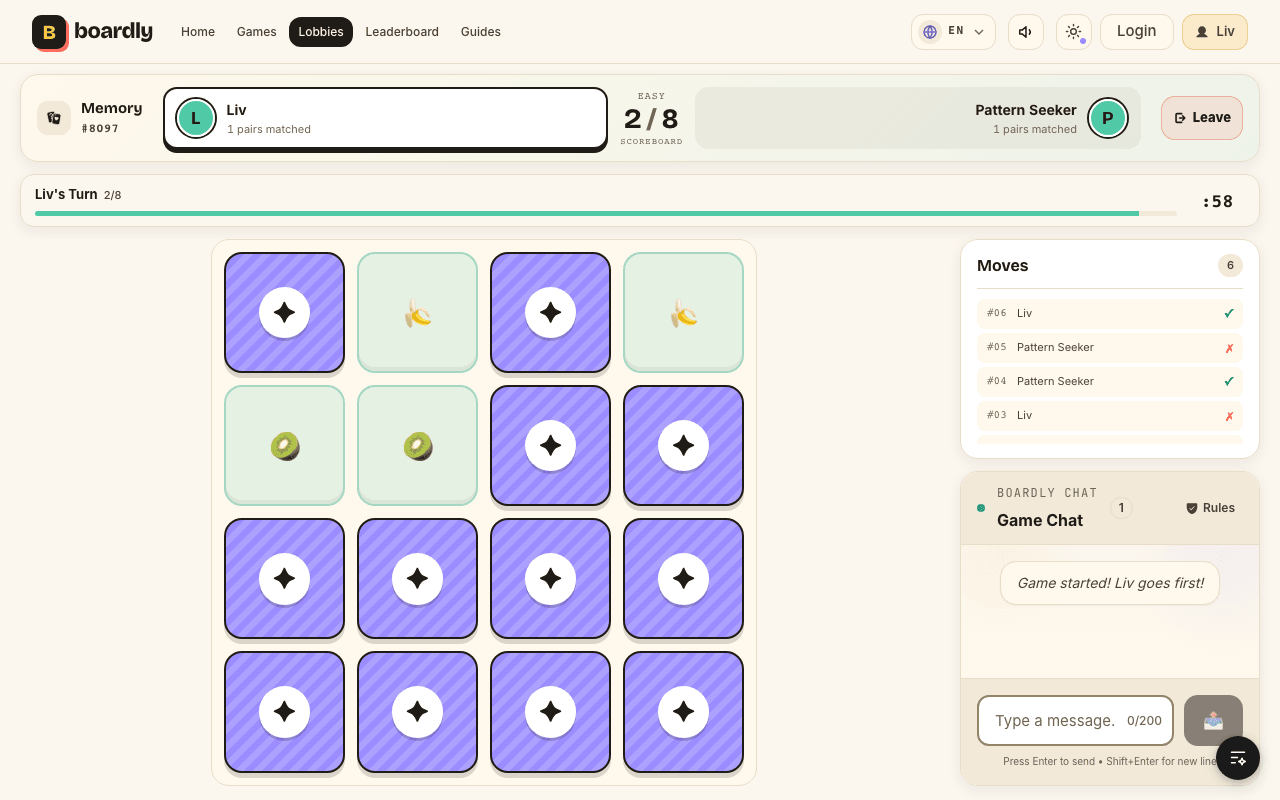Leave the game with Leave button
Image resolution: width=1280 pixels, height=800 pixels.
pos(1202,118)
